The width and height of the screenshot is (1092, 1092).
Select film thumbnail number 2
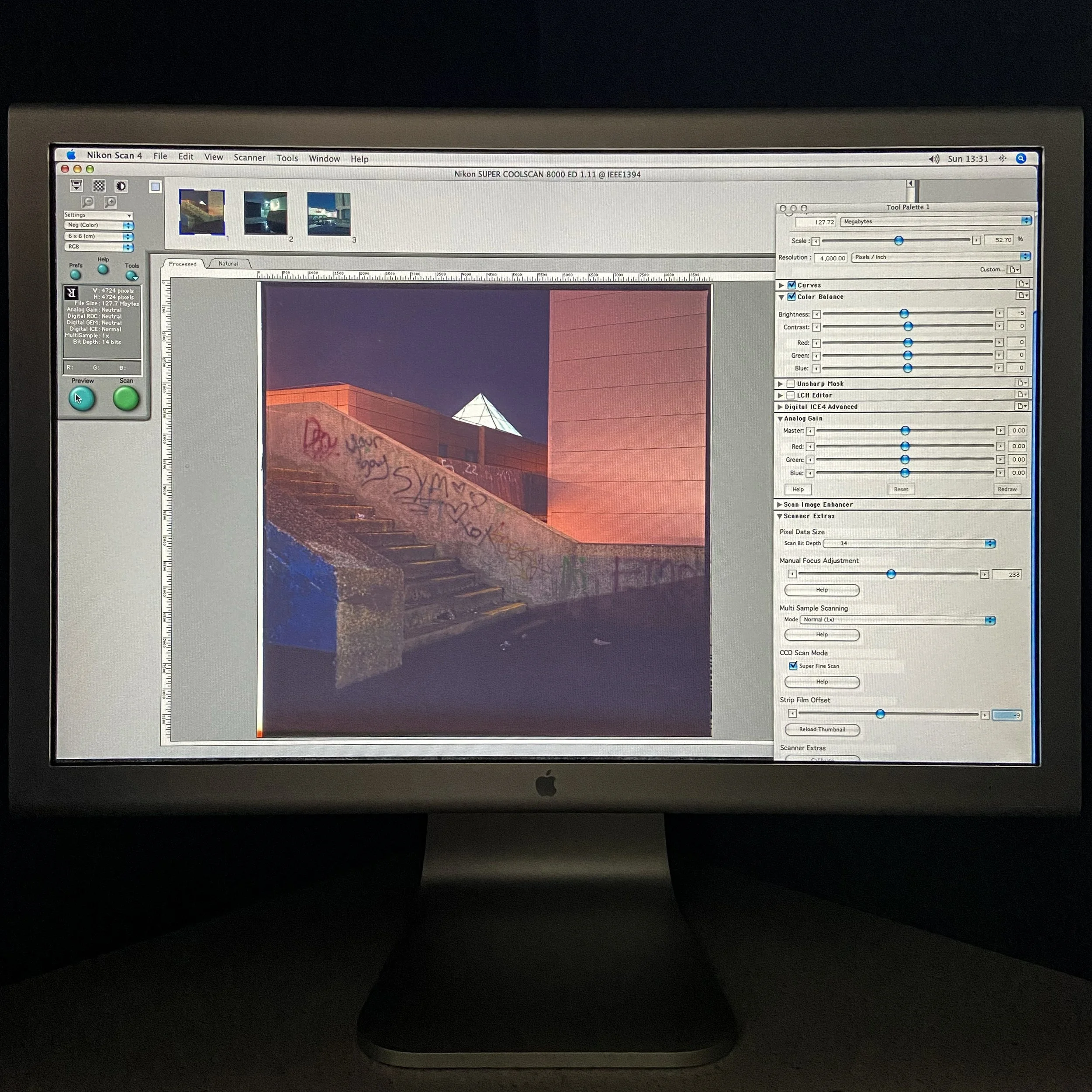tap(266, 213)
